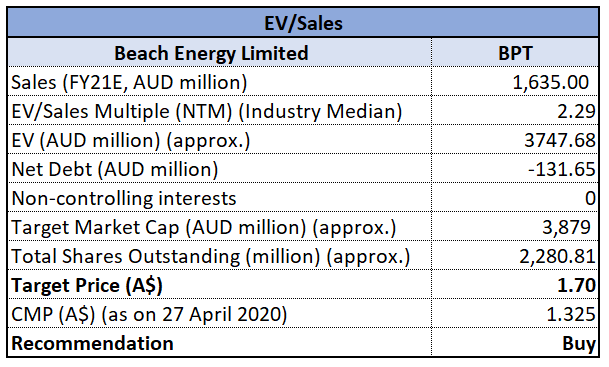609x367 pixels.
Task: Select the BPT ticker cell
Action: 515,52
